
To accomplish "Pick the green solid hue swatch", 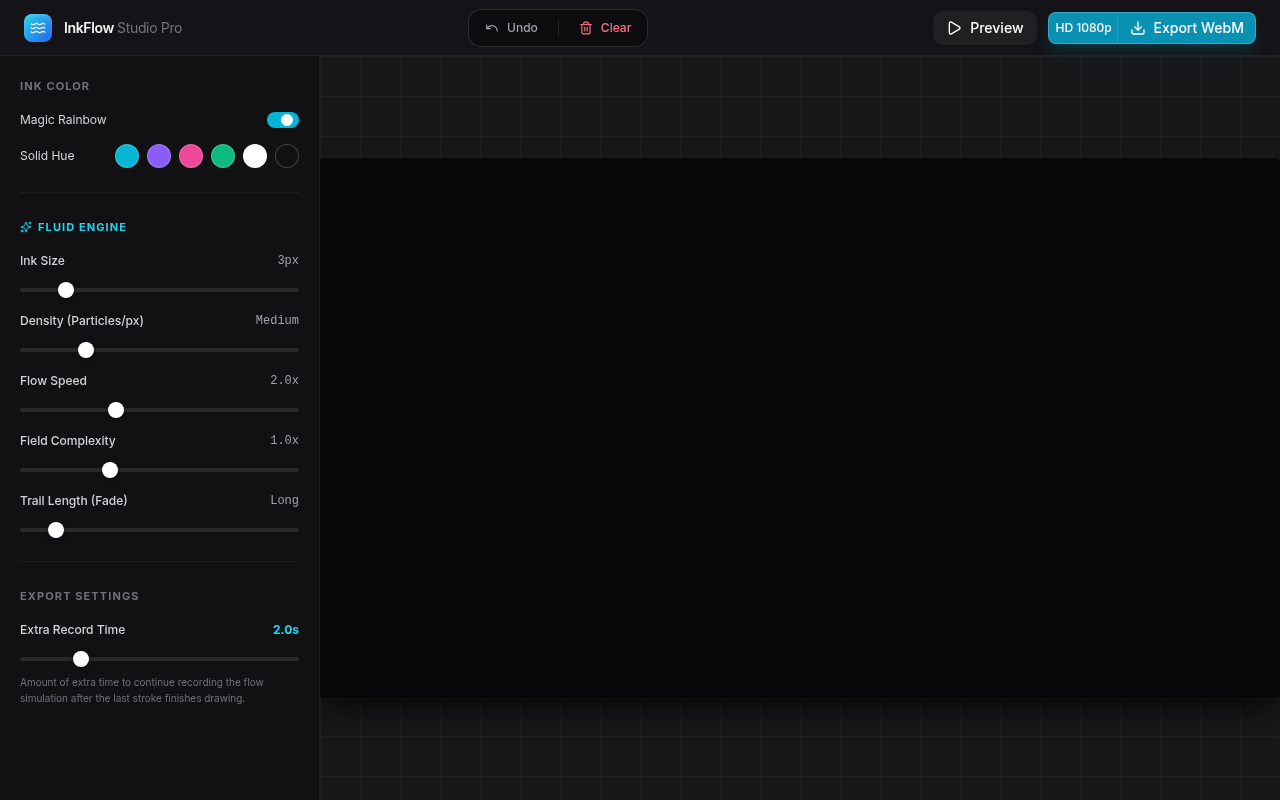I will (223, 156).
